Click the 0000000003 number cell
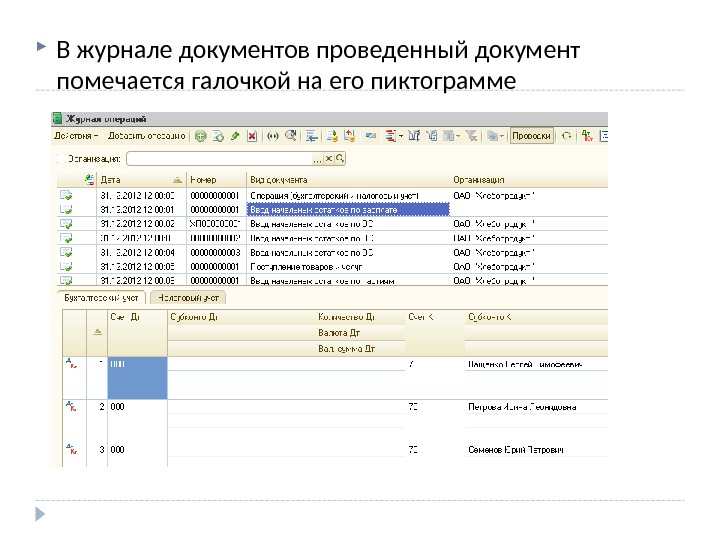Viewport: 720px width, 540px height. (216, 252)
